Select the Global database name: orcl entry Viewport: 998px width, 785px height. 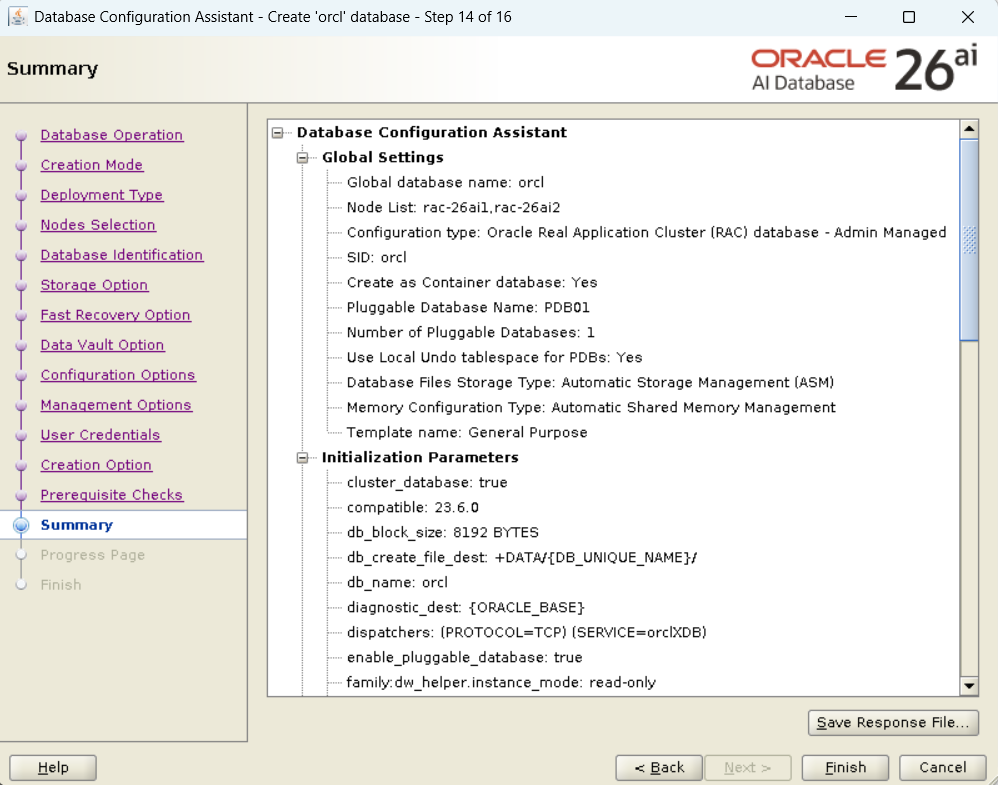(445, 182)
